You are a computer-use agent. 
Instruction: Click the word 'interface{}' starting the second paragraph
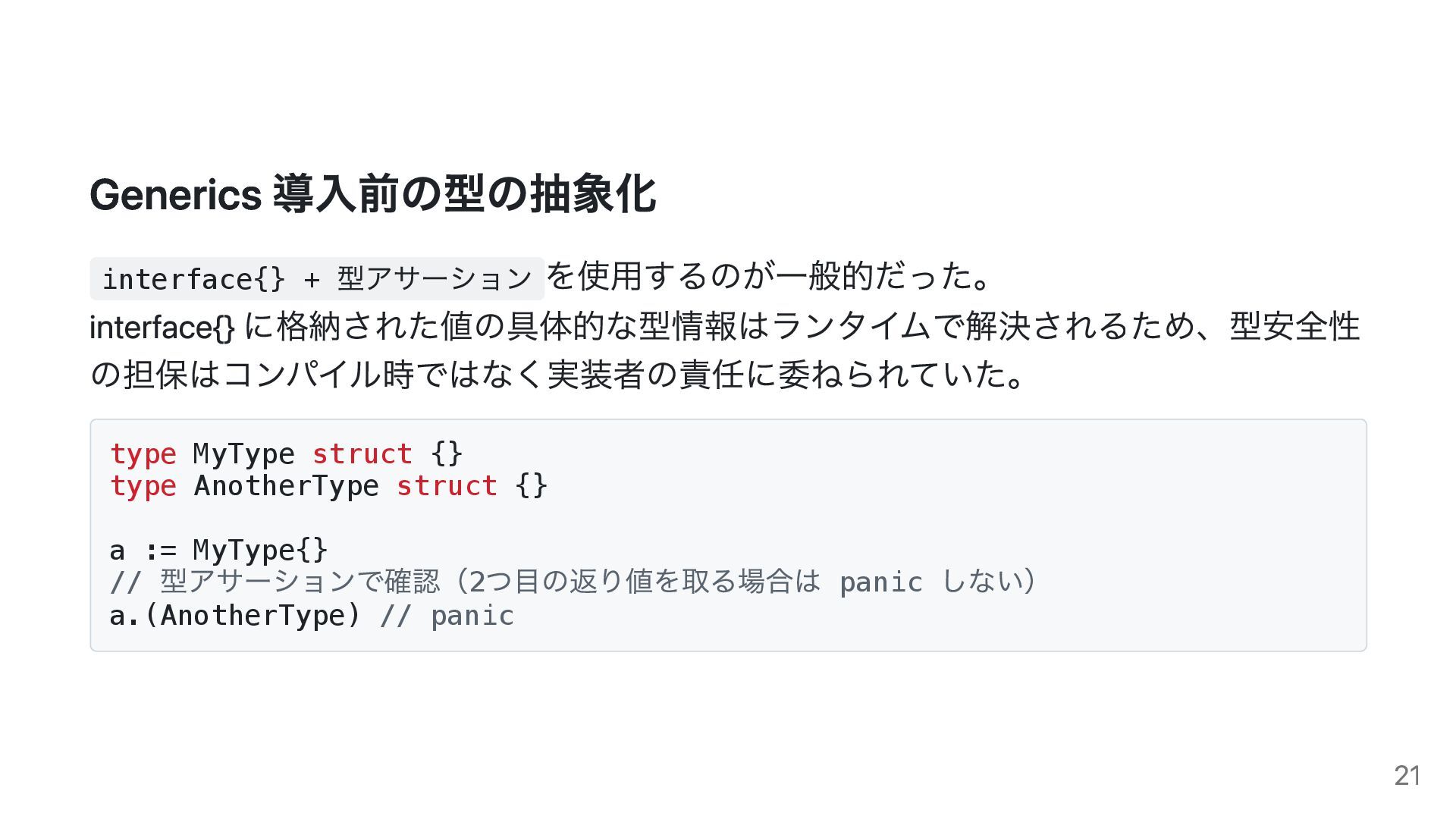pyautogui.click(x=162, y=327)
